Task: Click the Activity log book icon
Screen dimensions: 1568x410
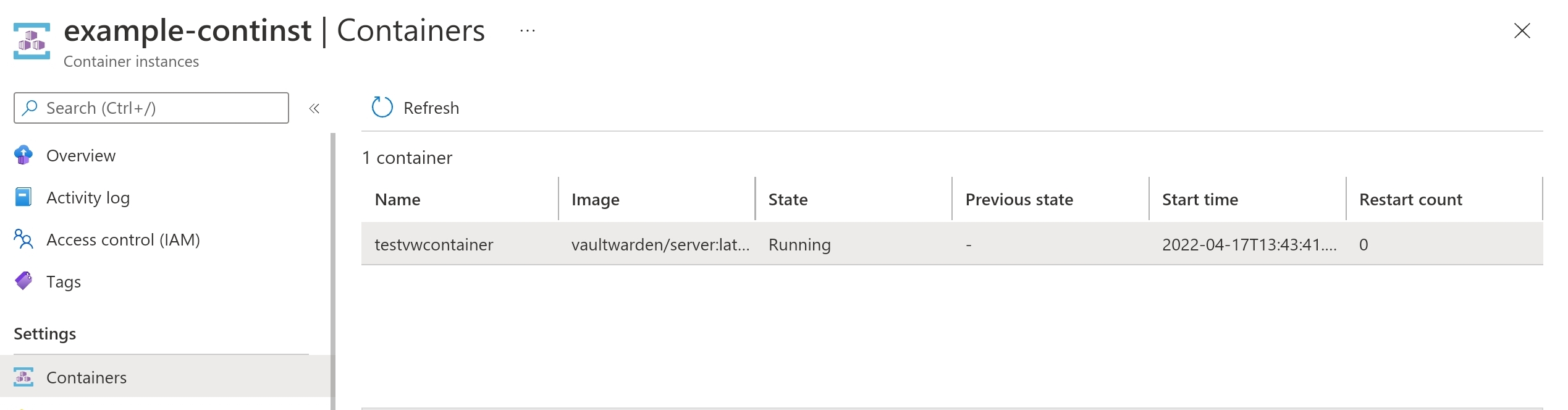Action: [x=23, y=197]
